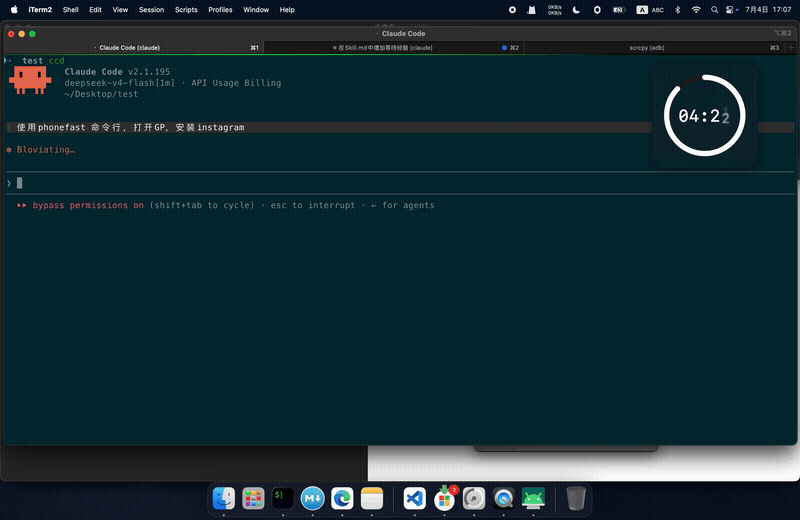Click the submitted phonefast instagram prompt line
800x520 pixels.
click(x=398, y=127)
